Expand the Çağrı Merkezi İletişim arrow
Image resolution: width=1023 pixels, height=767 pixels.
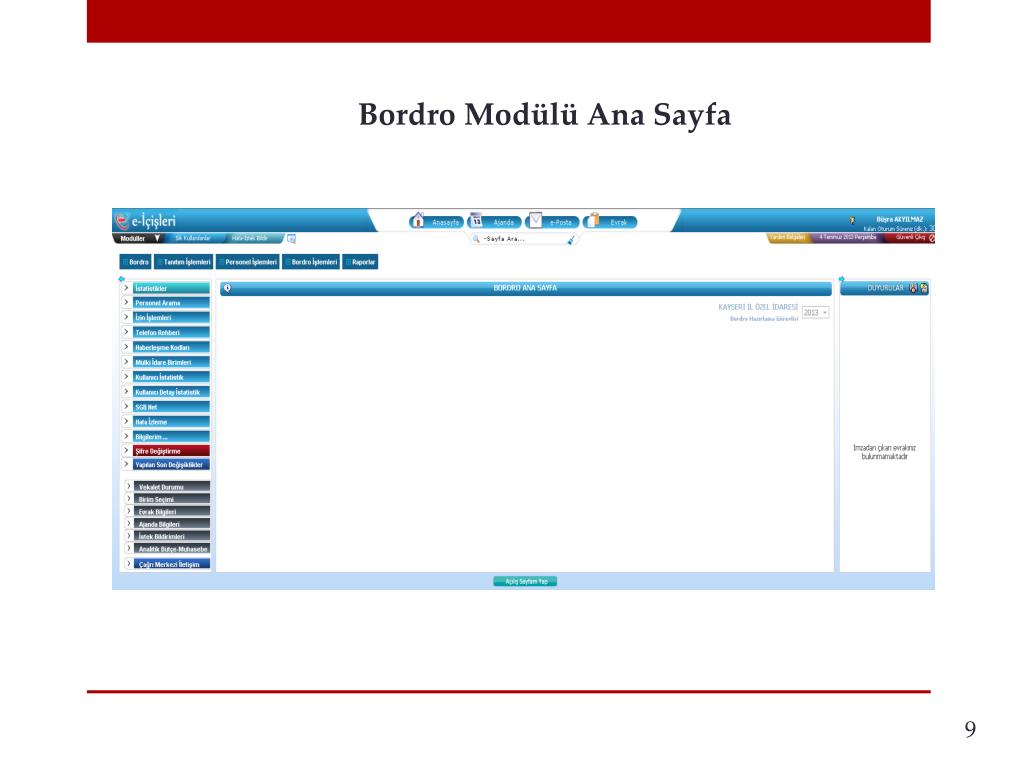click(129, 564)
